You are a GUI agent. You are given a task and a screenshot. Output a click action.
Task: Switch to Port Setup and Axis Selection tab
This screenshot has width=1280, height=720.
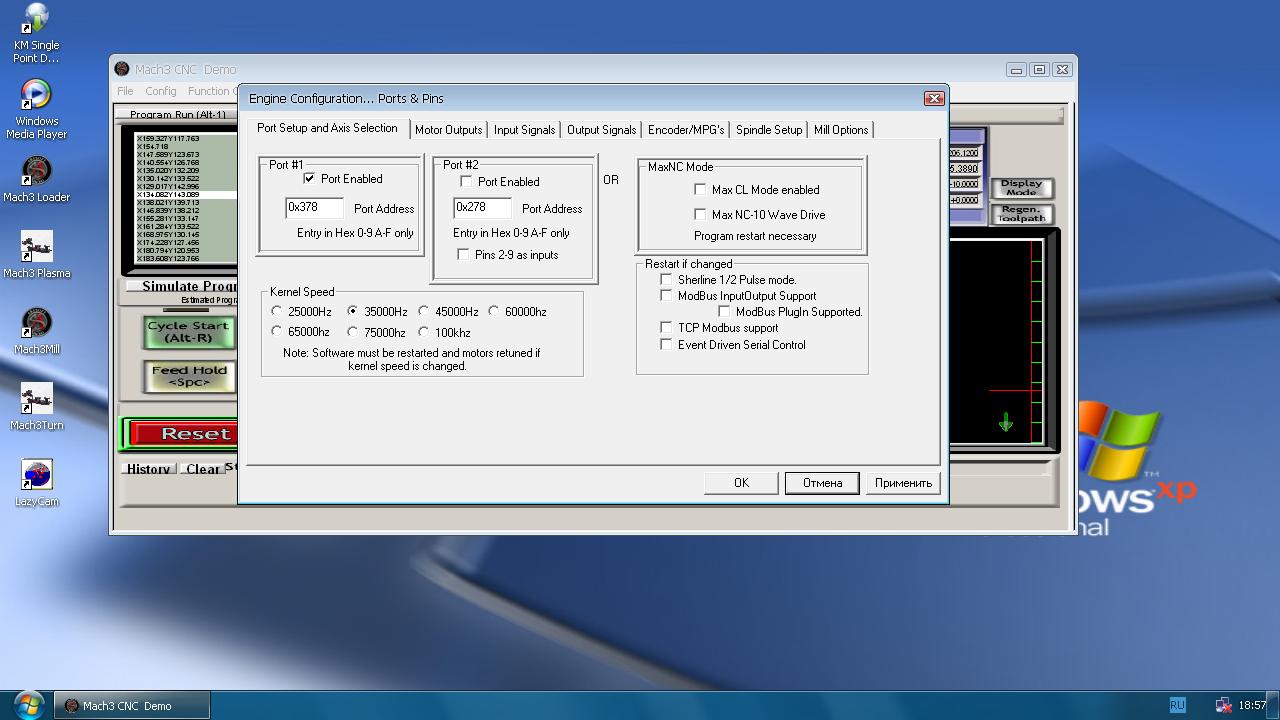tap(327, 128)
